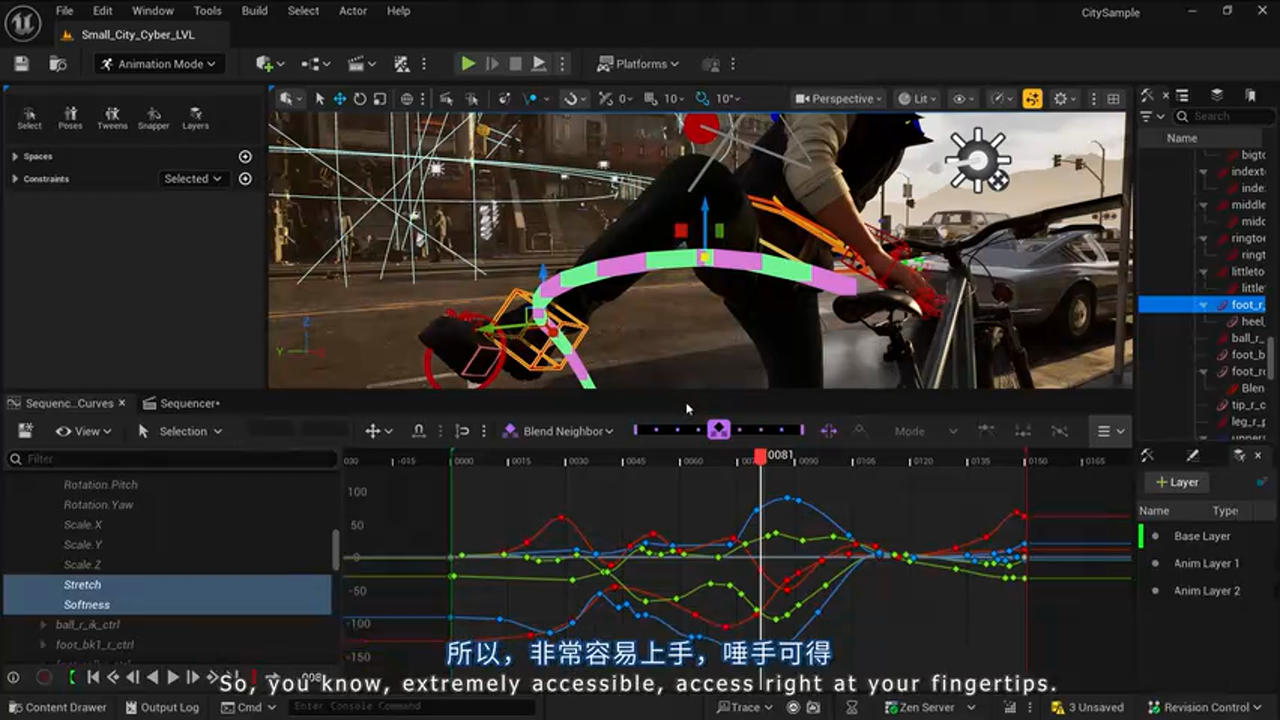Image resolution: width=1280 pixels, height=720 pixels.
Task: Expand the Spaces section
Action: coord(13,156)
